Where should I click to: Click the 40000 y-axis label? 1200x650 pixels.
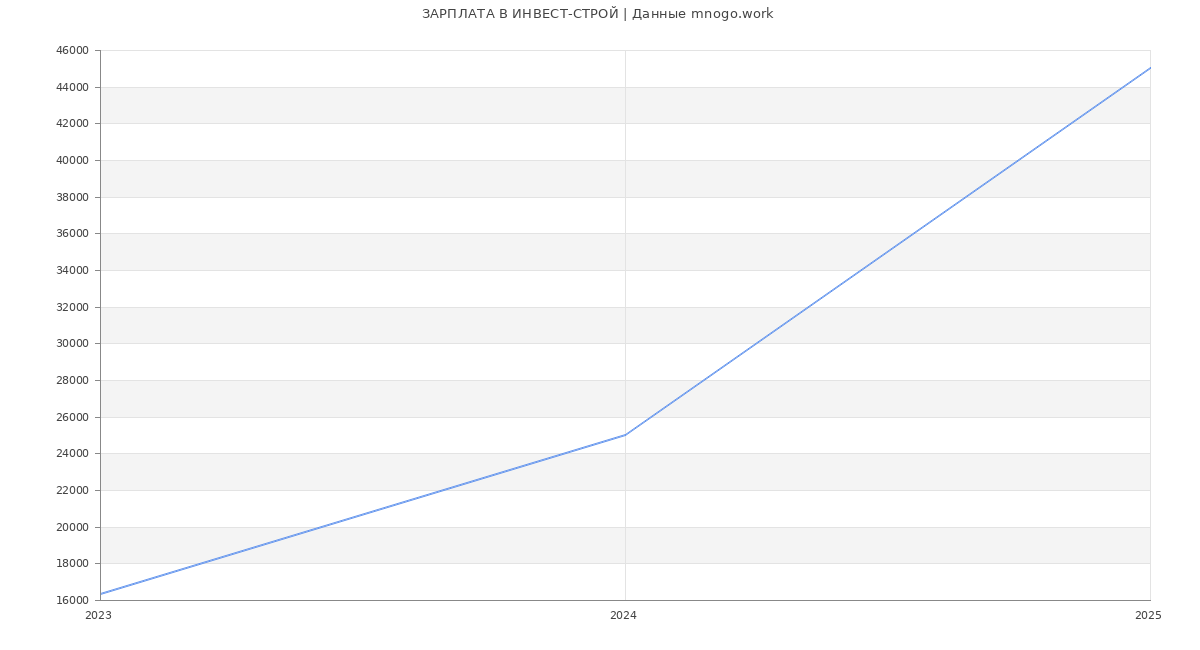pyautogui.click(x=72, y=161)
